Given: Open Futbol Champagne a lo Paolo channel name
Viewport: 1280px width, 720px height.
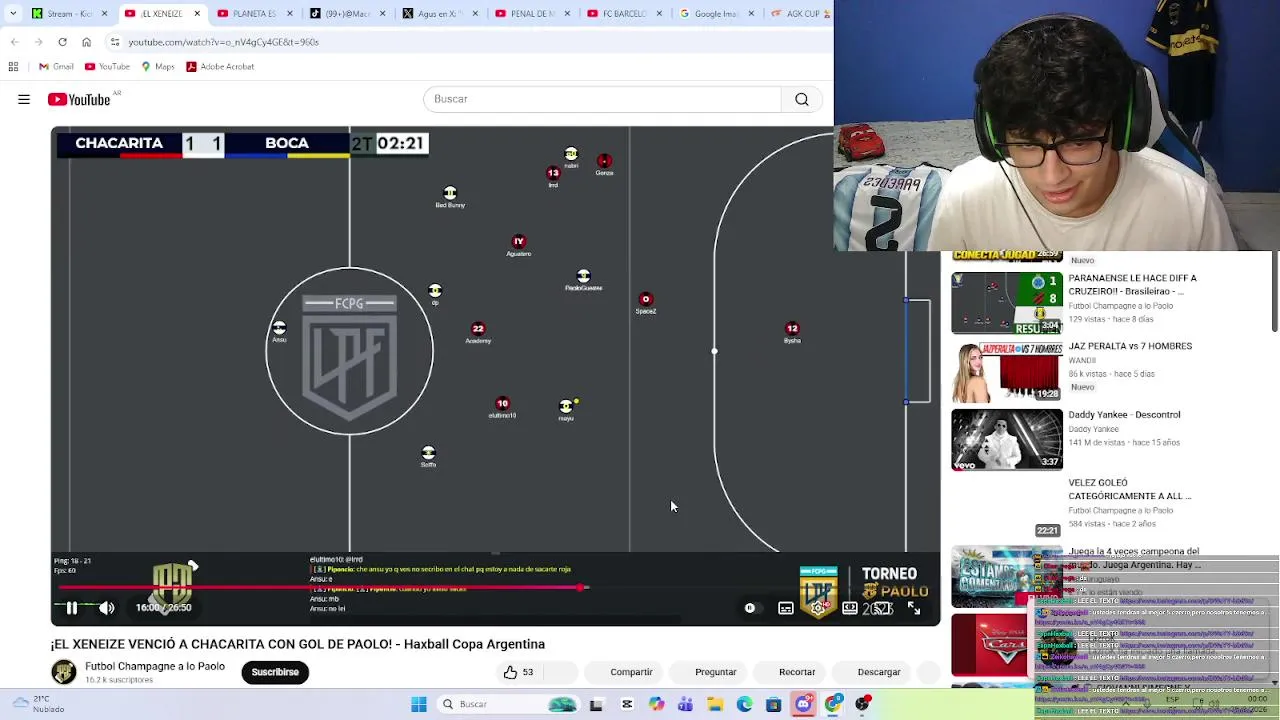Looking at the screenshot, I should [155, 666].
